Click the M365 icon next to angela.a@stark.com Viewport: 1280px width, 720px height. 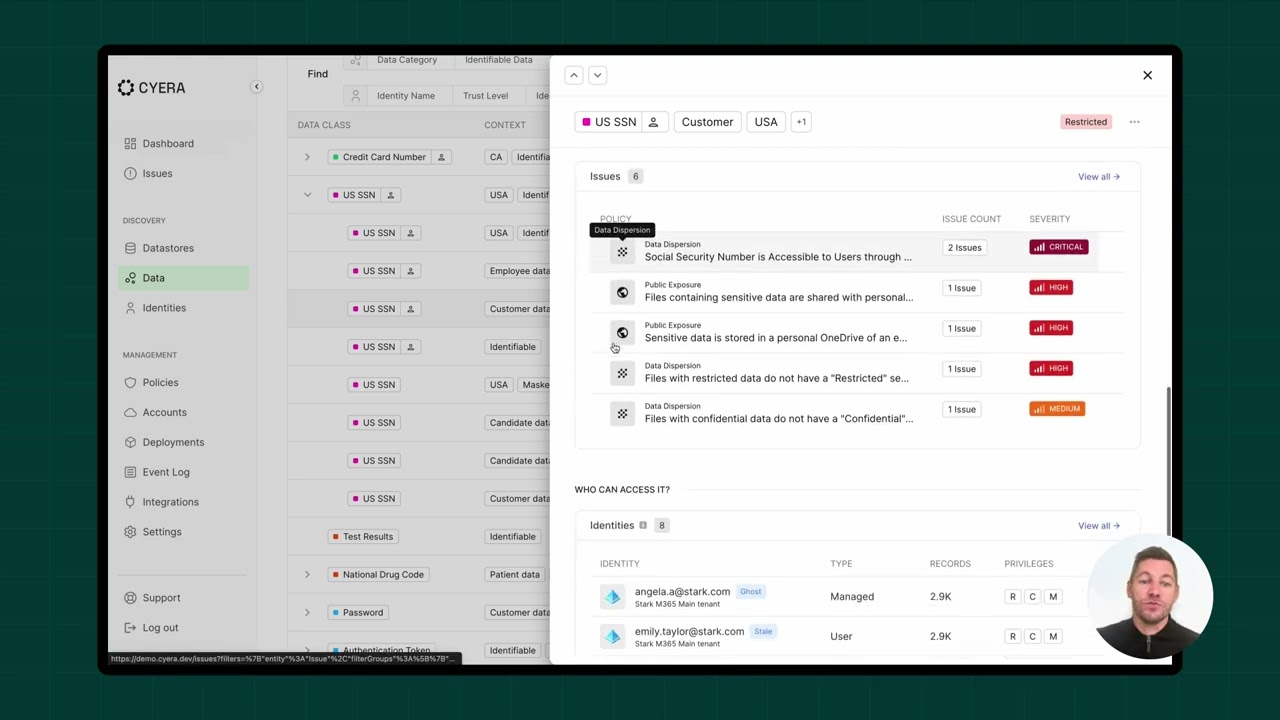click(612, 597)
